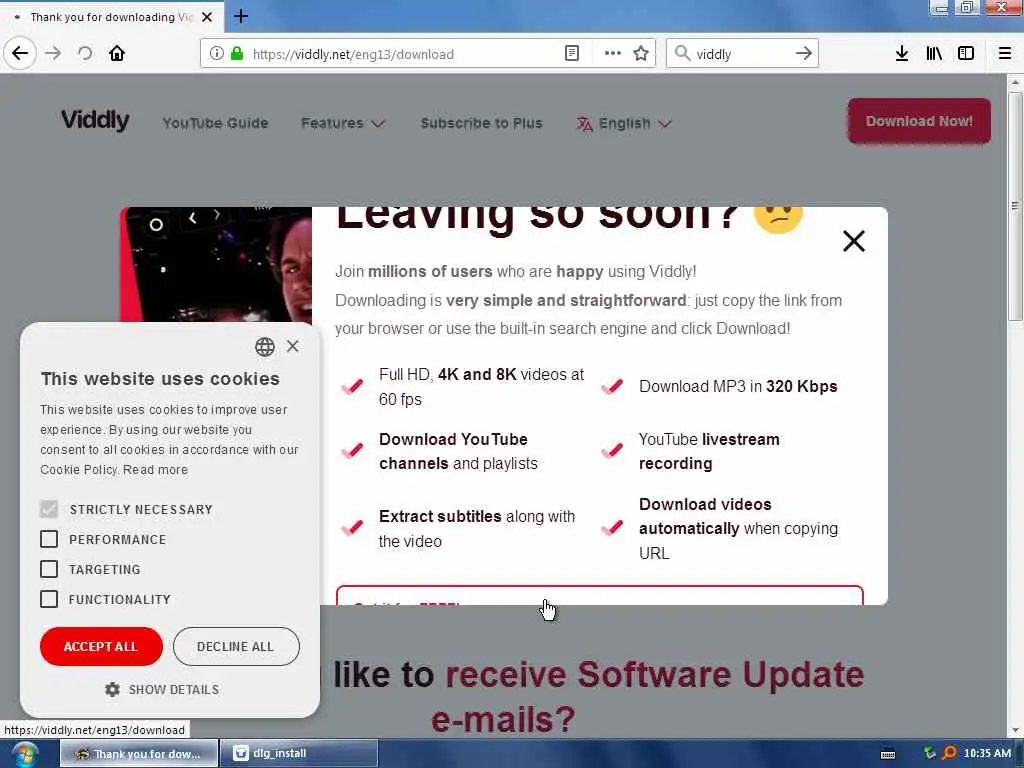Enable the Functionality cookies checkbox
1024x768 pixels.
49,599
